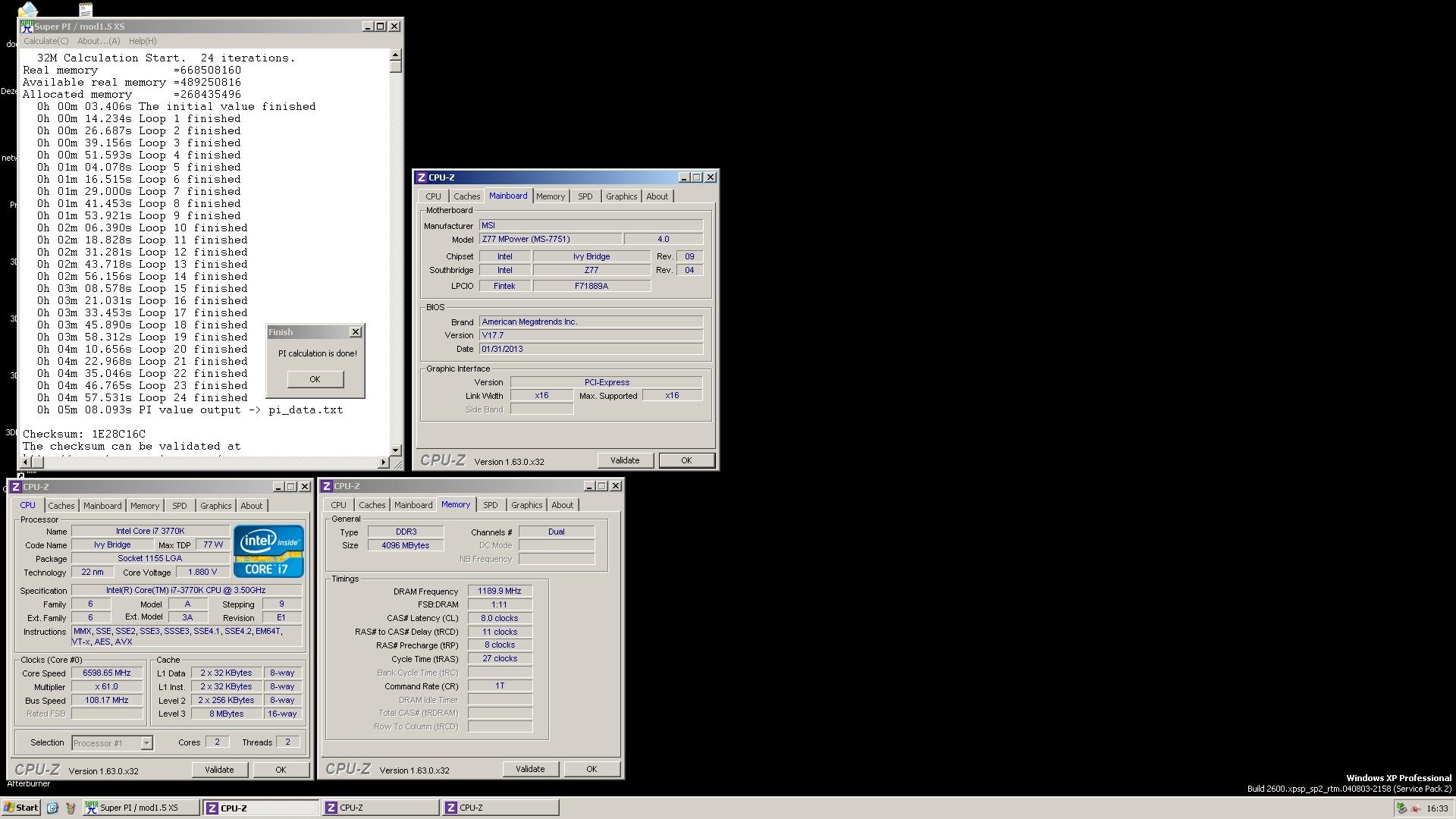The width and height of the screenshot is (1456, 819).
Task: Switch to Super PI taskbar button
Action: [x=141, y=808]
